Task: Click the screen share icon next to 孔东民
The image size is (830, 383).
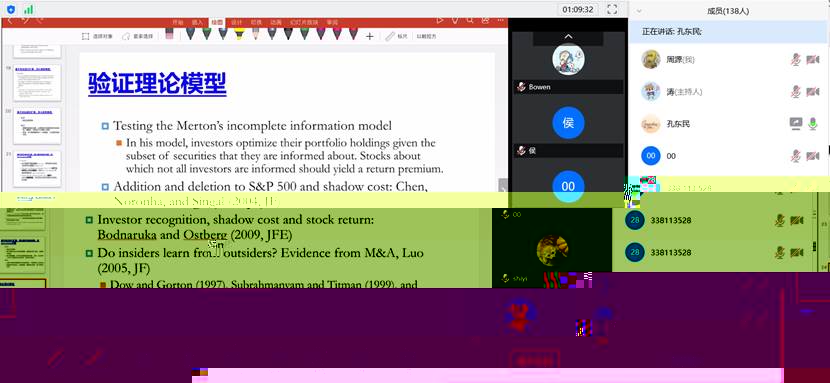Action: click(x=796, y=124)
